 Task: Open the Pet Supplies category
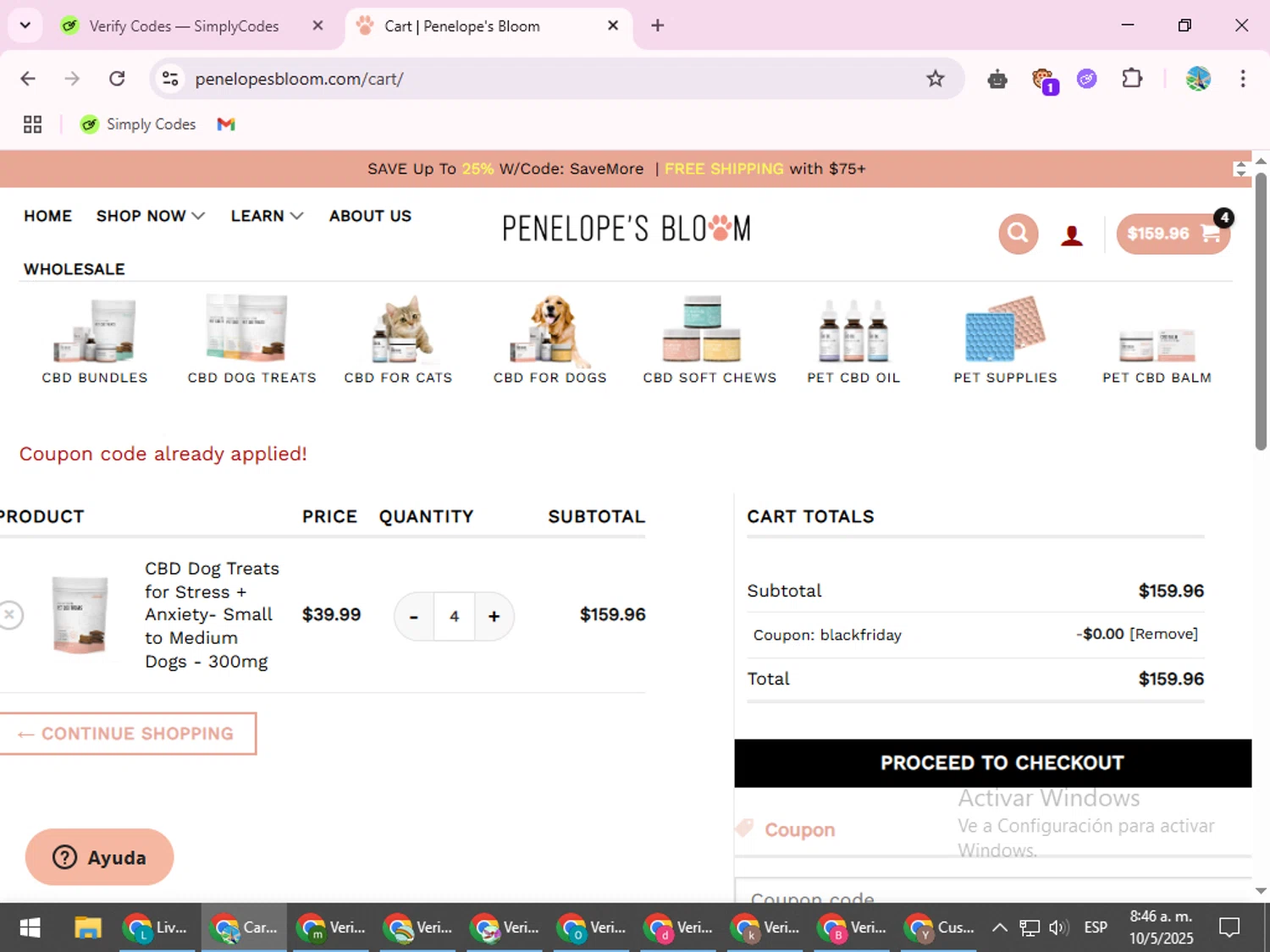click(1005, 339)
